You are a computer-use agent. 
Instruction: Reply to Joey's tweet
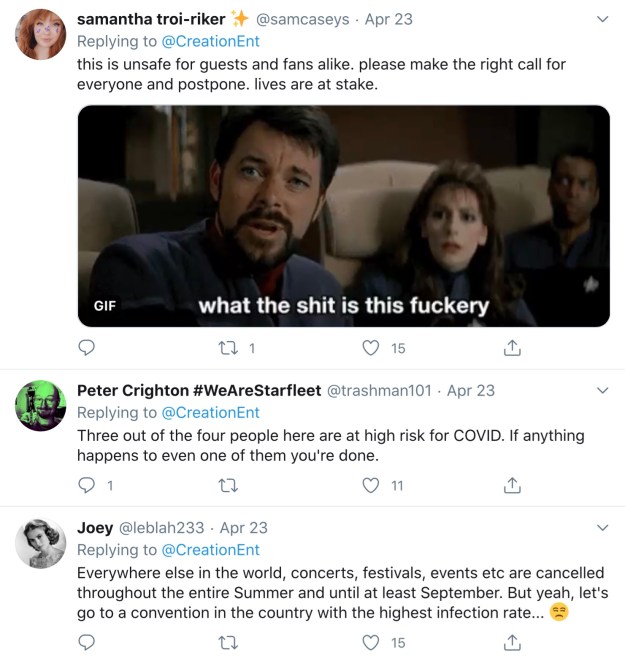click(x=87, y=642)
